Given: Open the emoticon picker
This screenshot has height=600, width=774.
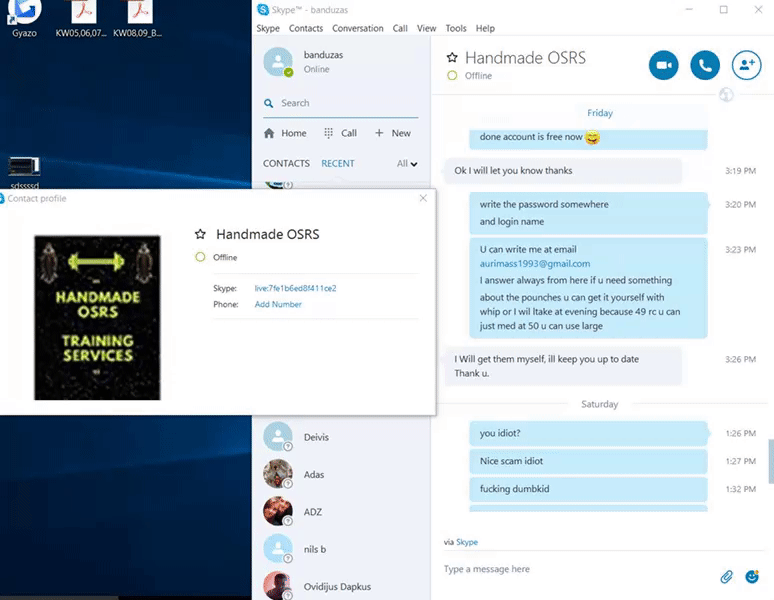Looking at the screenshot, I should coord(752,576).
